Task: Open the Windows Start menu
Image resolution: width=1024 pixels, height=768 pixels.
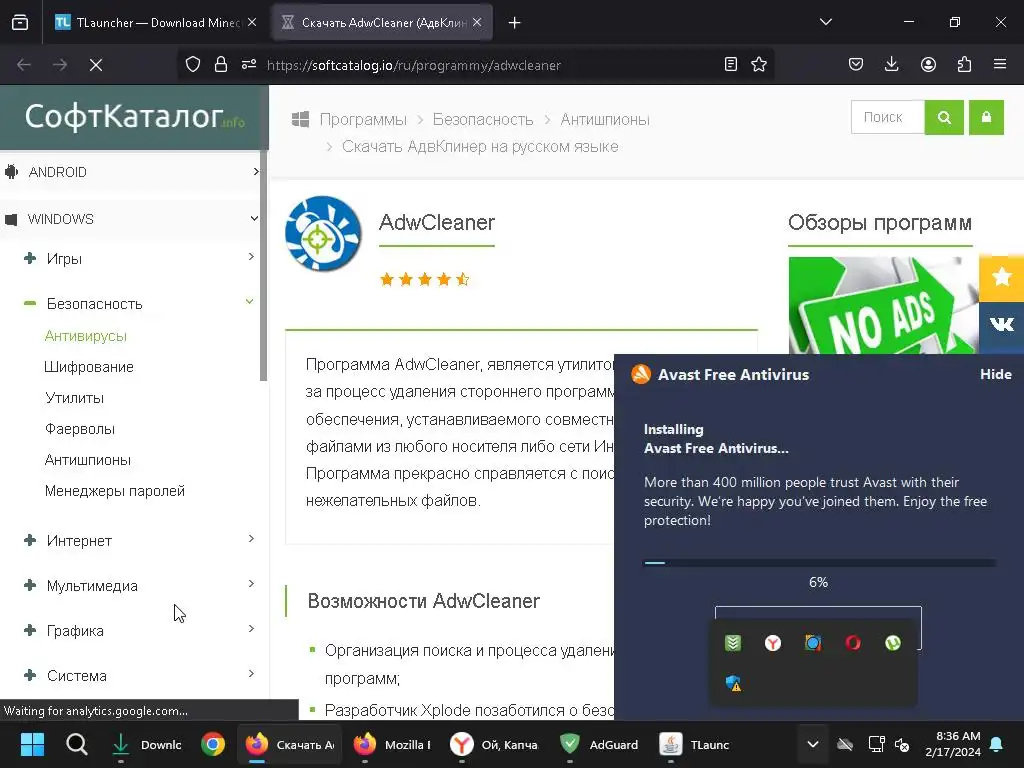Action: click(x=32, y=744)
